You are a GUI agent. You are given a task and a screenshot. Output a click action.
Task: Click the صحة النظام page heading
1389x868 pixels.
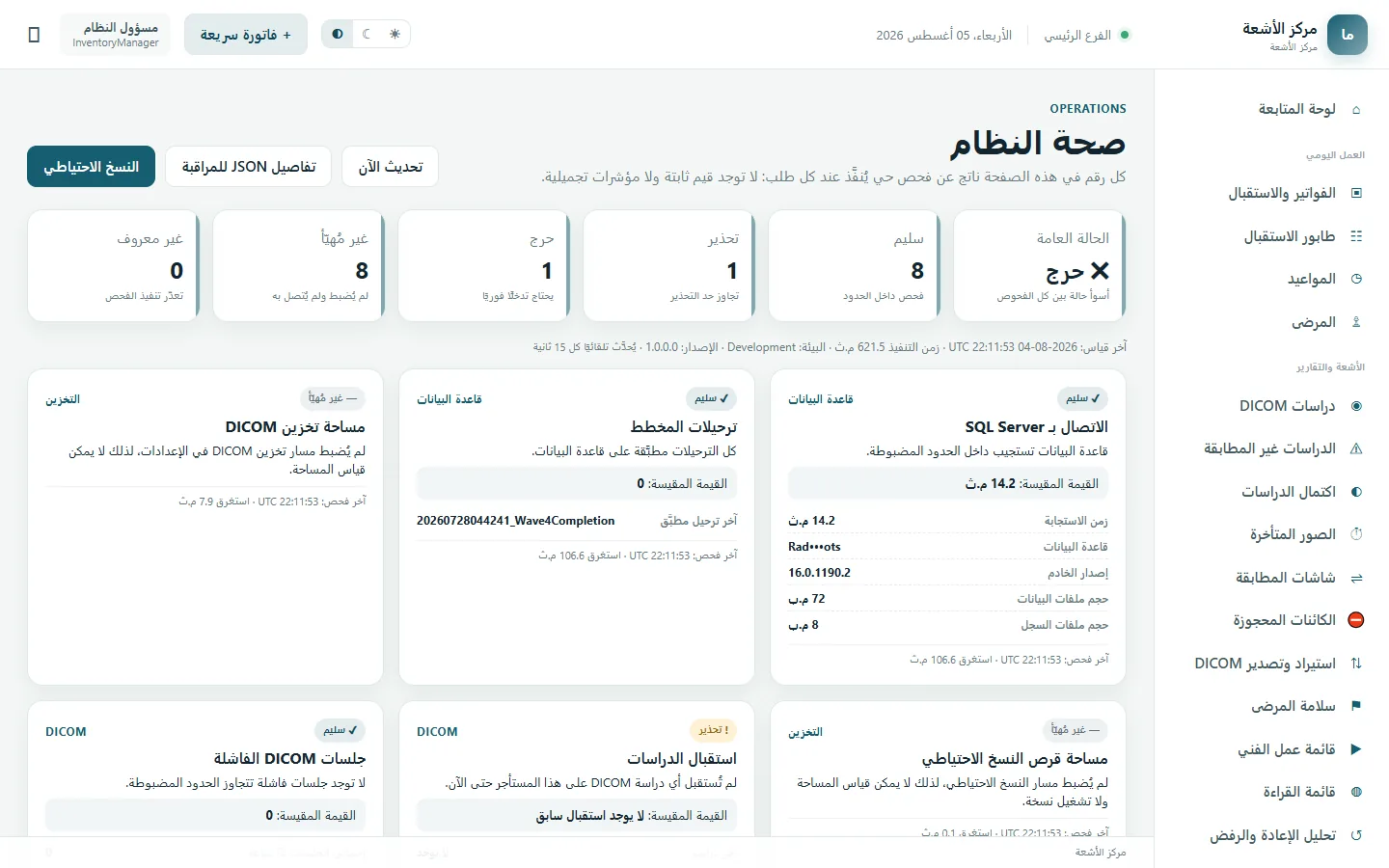coord(1038,144)
